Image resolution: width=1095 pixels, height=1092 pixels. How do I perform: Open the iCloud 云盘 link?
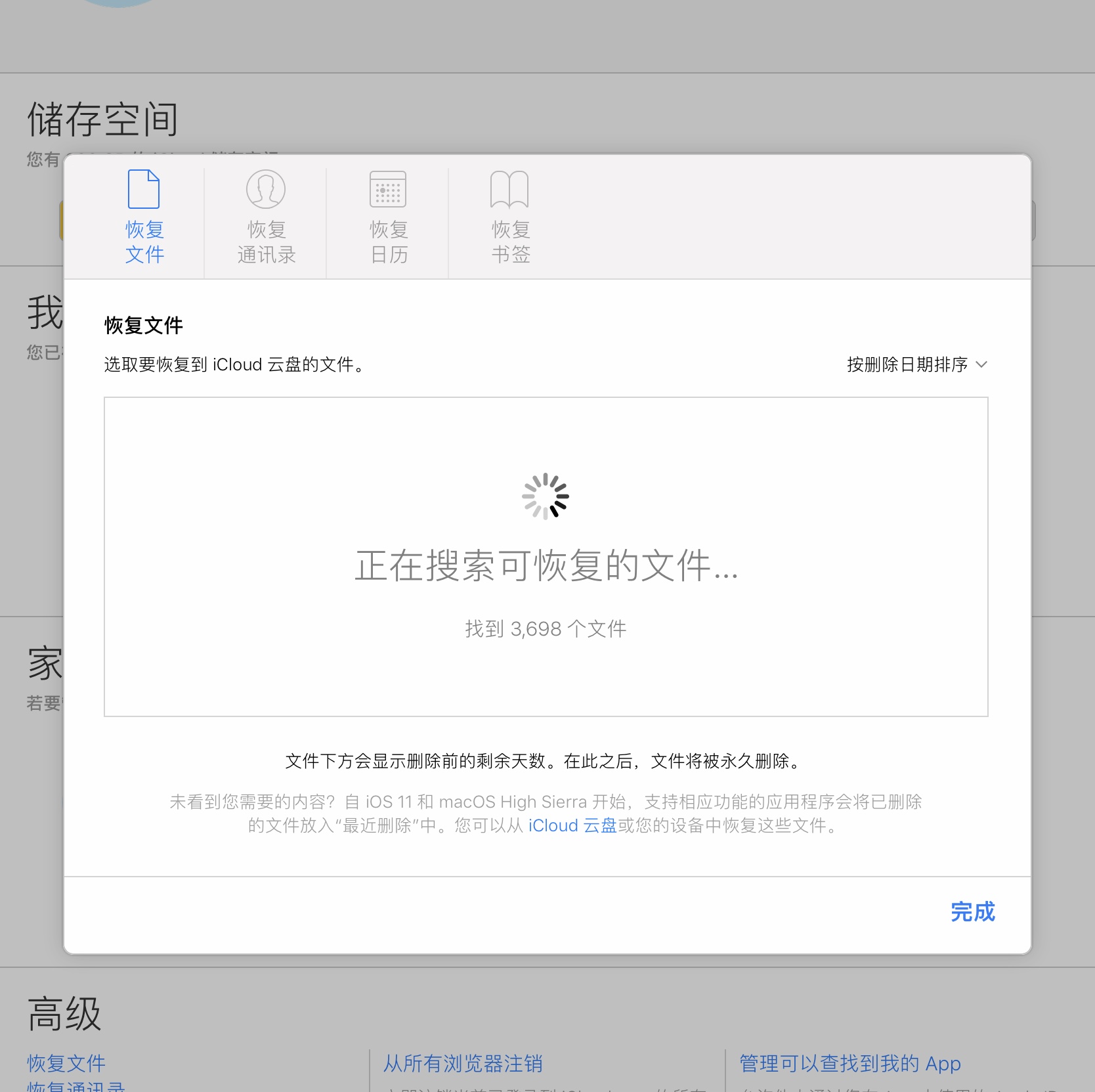[x=572, y=825]
